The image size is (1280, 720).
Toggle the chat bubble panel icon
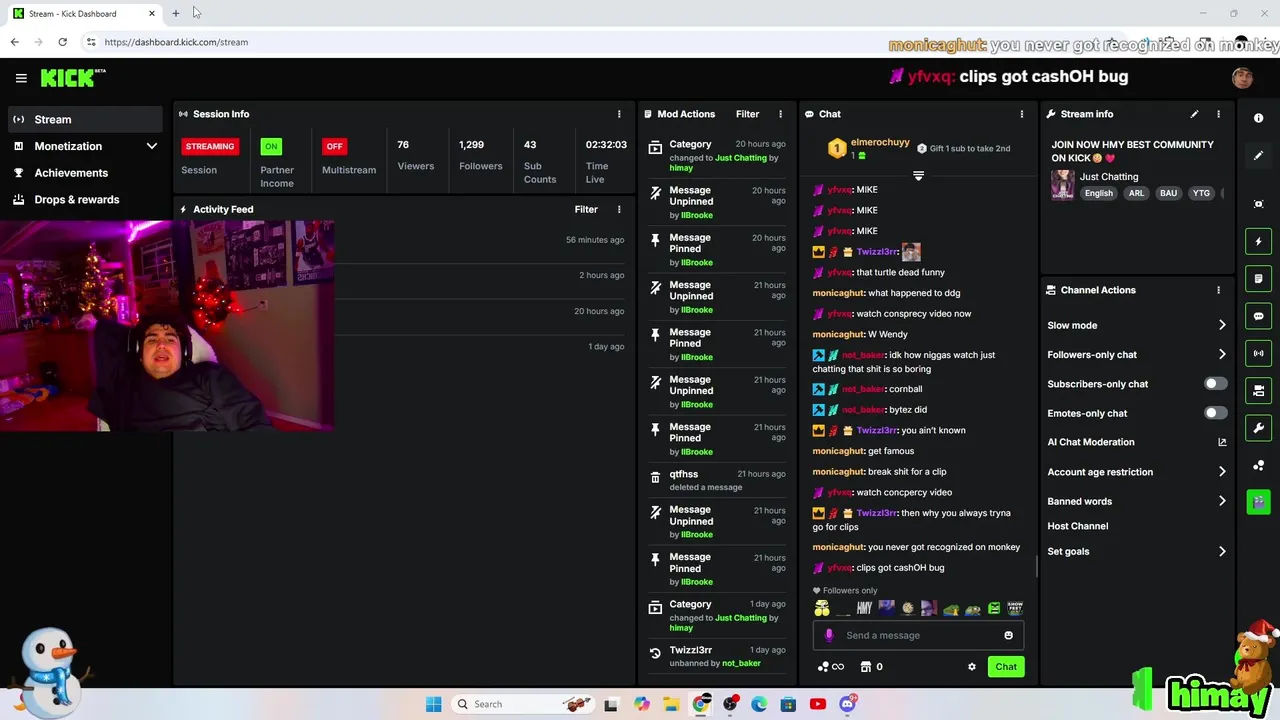[1259, 316]
